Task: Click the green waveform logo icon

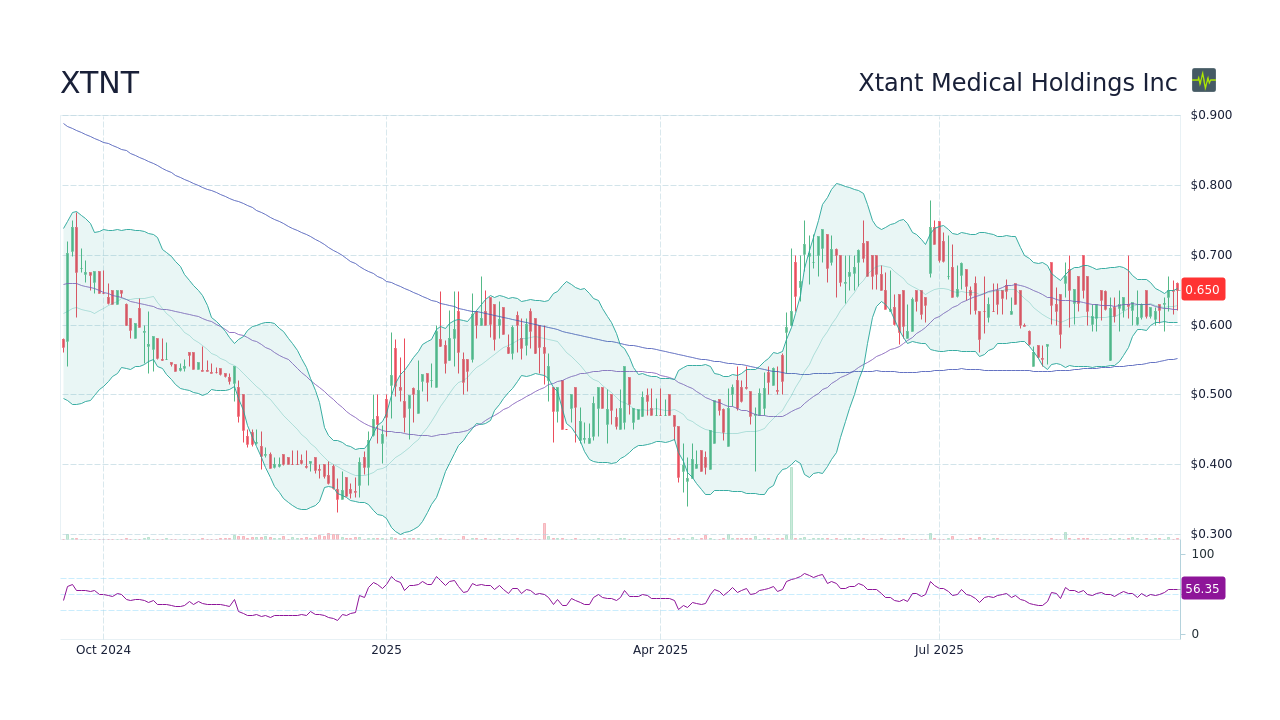Action: [x=1203, y=81]
